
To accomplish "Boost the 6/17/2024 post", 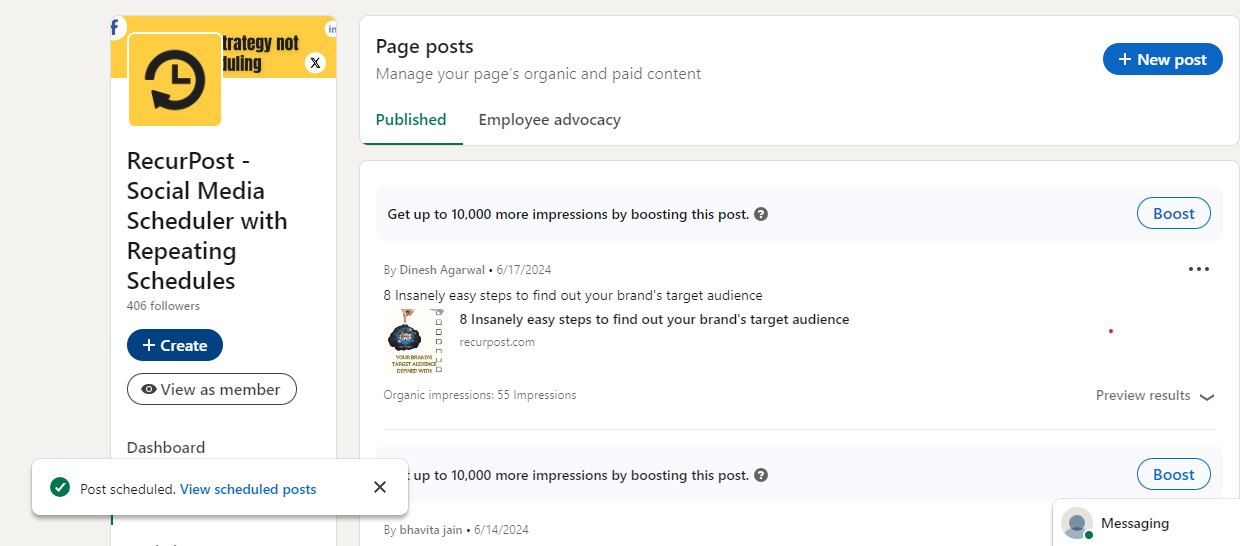I will (x=1174, y=213).
